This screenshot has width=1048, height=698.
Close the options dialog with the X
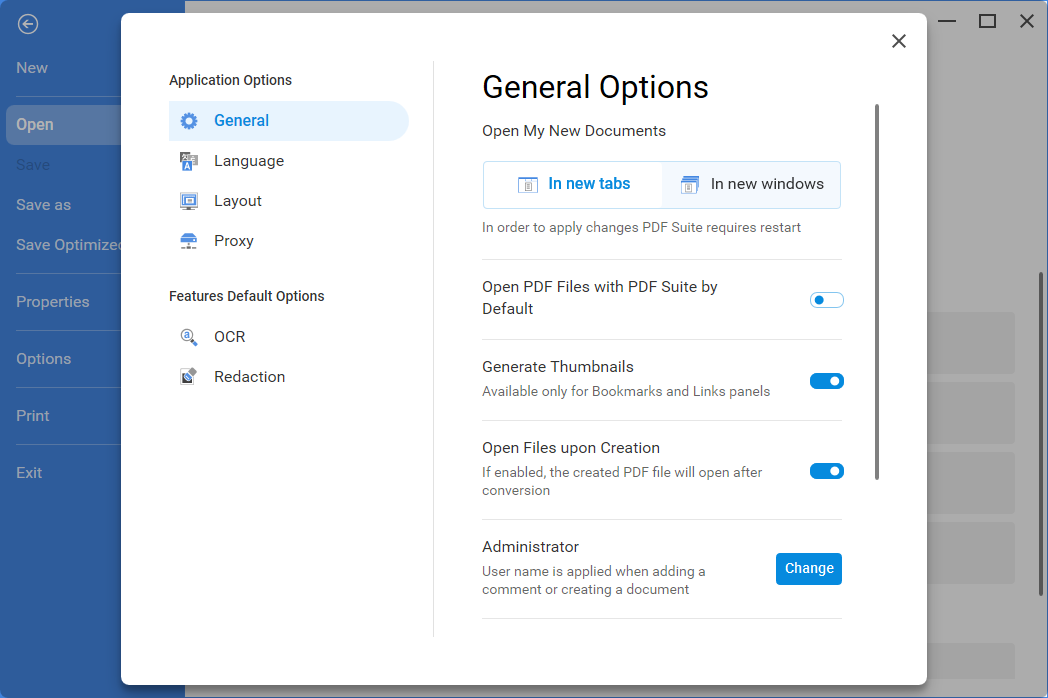tap(899, 41)
